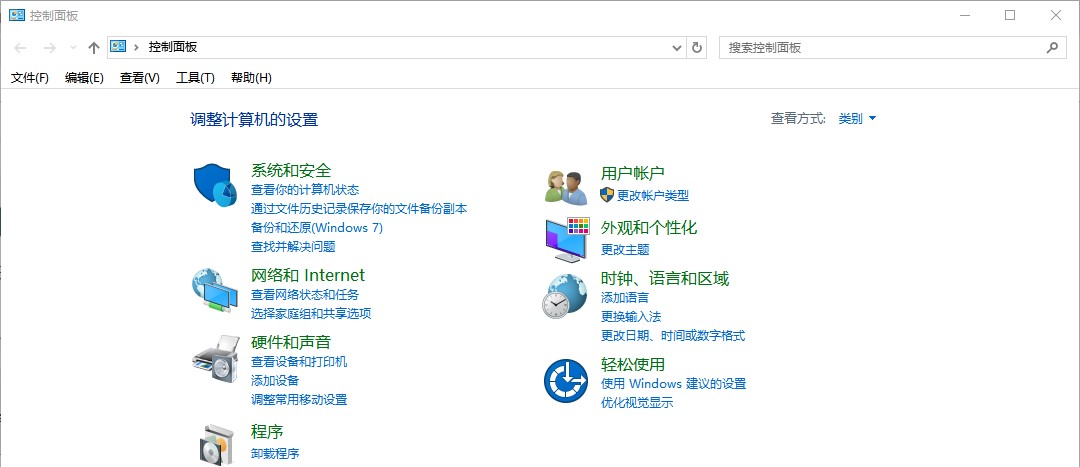Open the 文件(F) menu
The height and width of the screenshot is (467, 1080).
[30, 78]
